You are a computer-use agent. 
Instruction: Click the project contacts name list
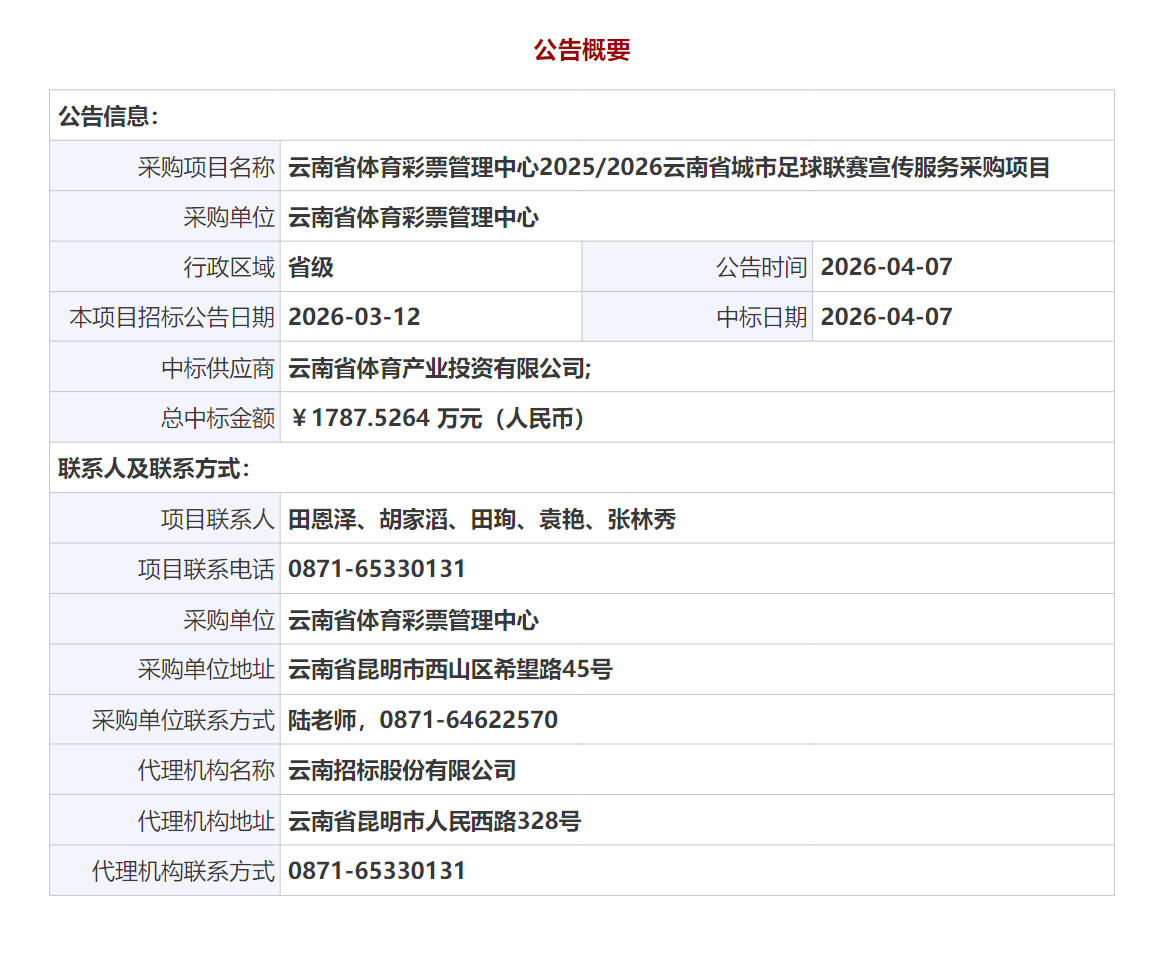(x=482, y=519)
